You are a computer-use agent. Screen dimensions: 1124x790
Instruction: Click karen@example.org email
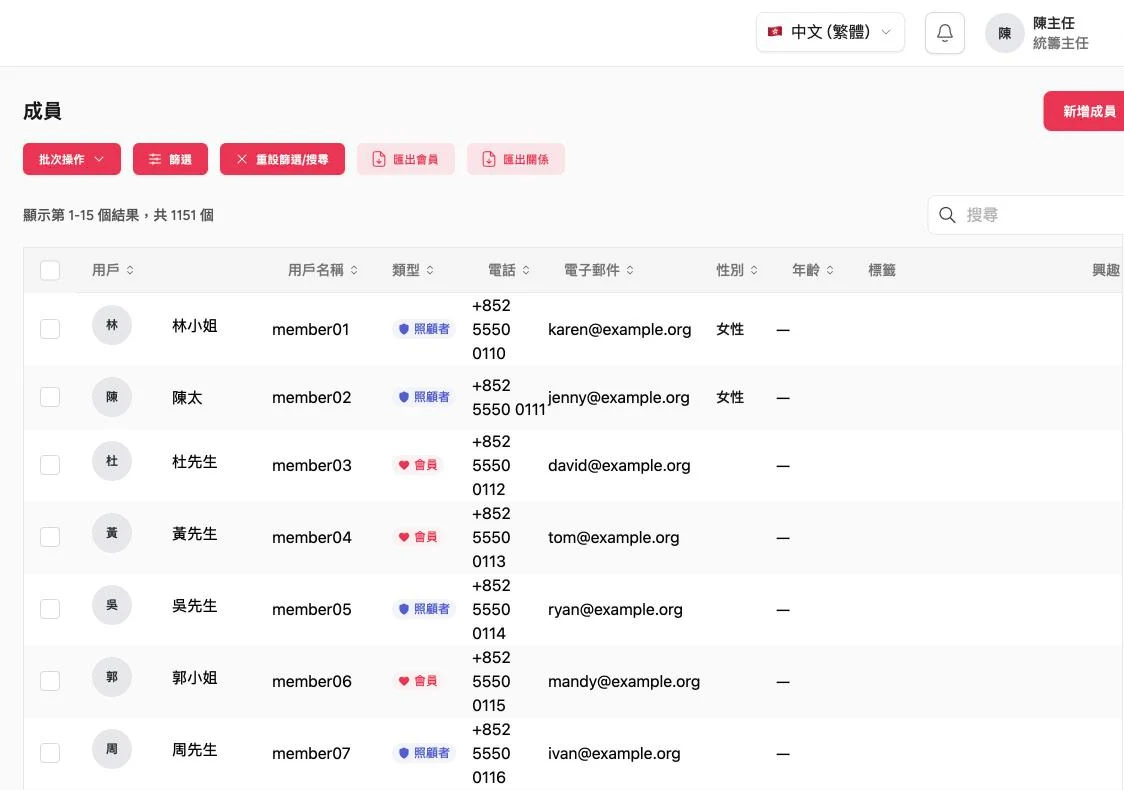[619, 330]
